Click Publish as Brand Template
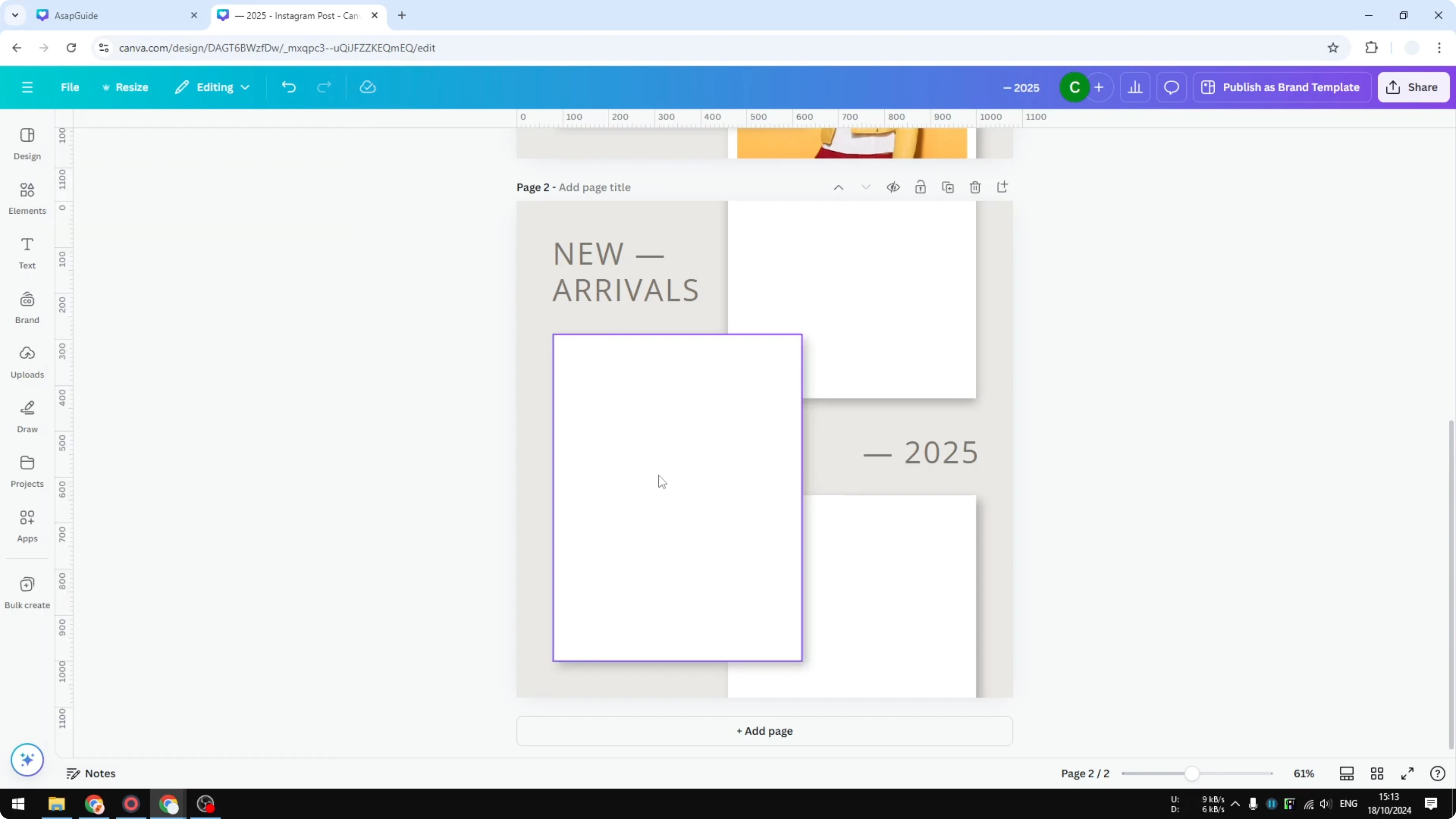This screenshot has width=1456, height=819. tap(1282, 87)
